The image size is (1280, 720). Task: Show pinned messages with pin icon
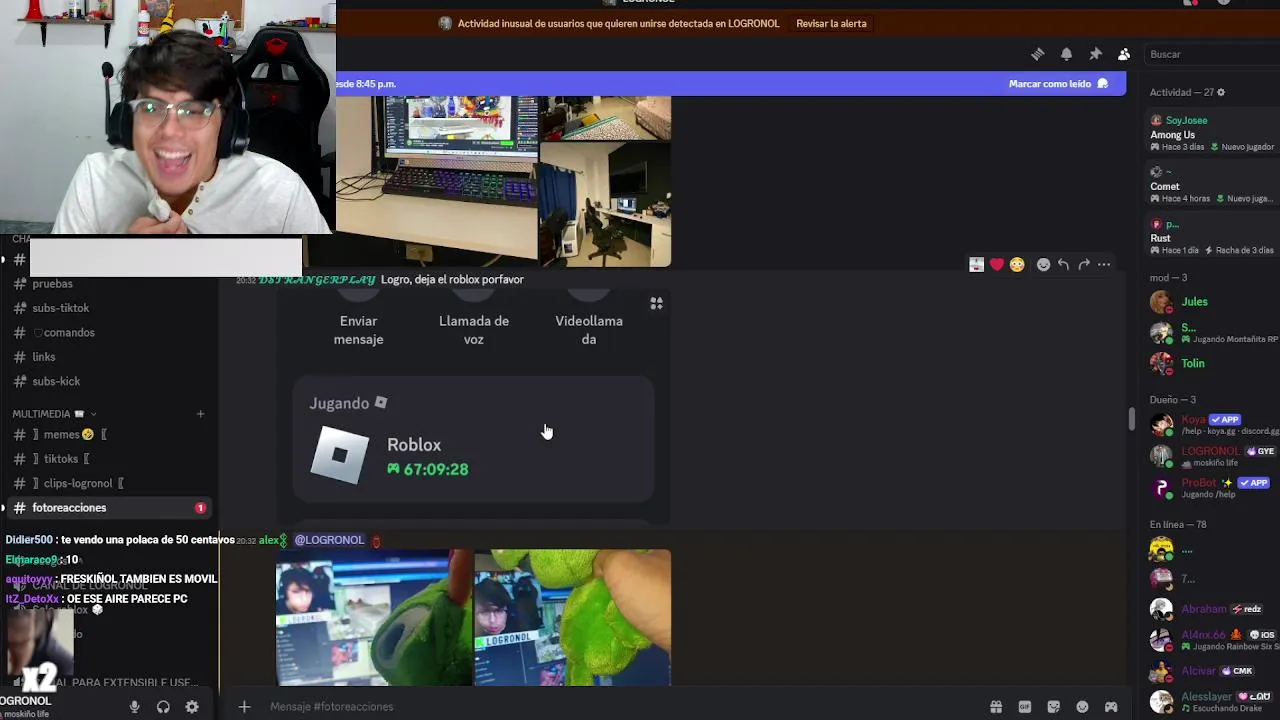[1095, 54]
